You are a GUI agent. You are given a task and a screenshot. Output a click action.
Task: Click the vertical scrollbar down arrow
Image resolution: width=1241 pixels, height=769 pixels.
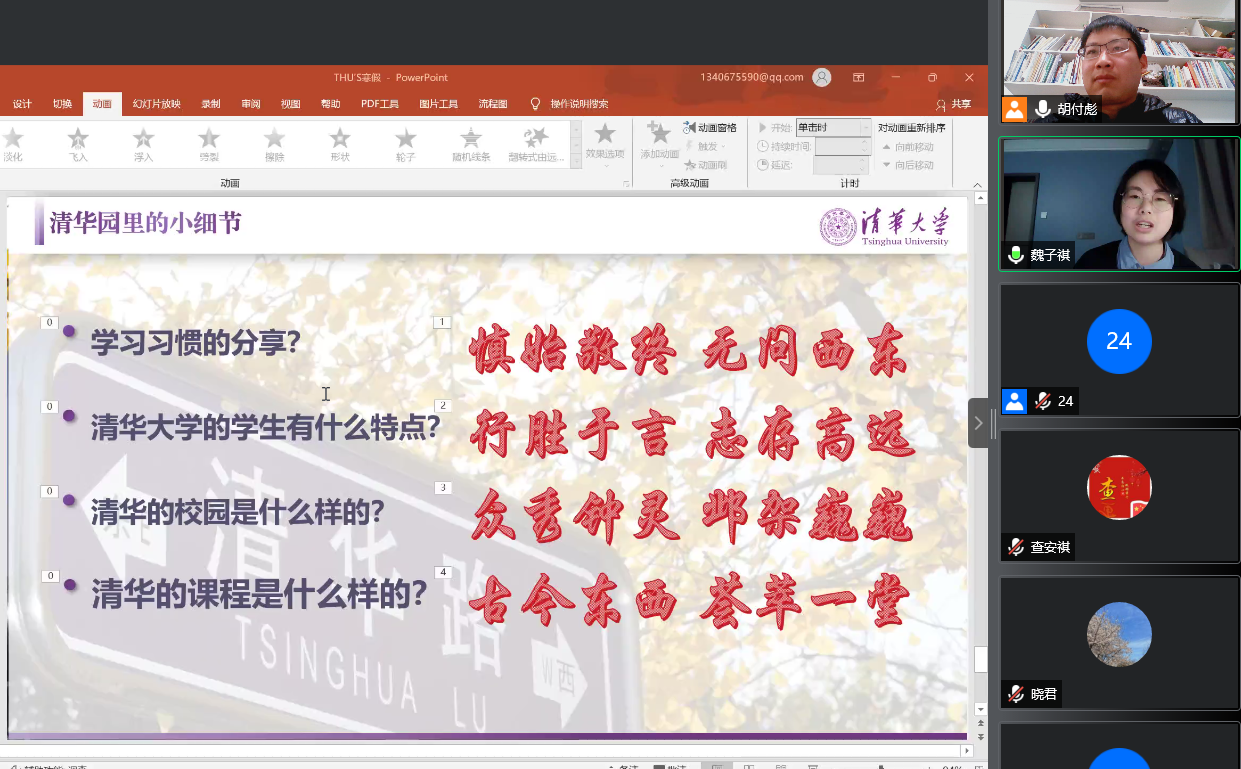click(x=981, y=709)
